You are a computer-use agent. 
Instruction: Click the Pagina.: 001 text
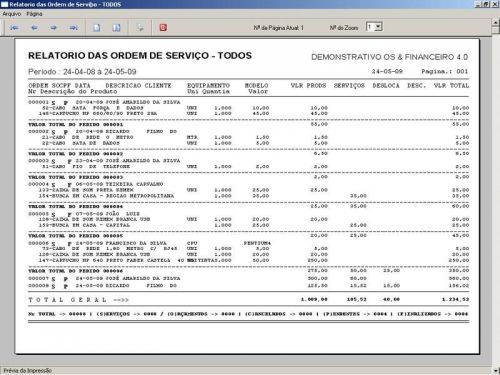(x=445, y=71)
